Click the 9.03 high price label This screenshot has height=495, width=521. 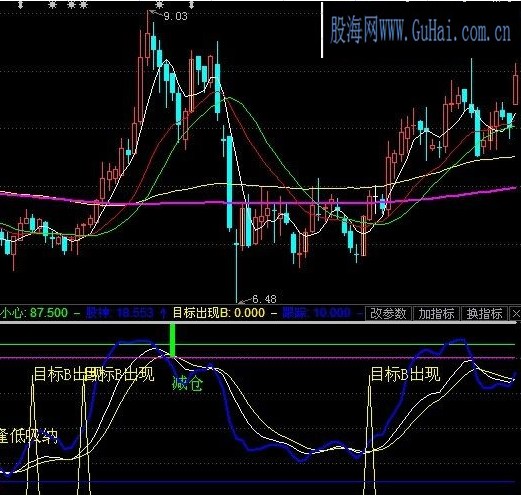click(176, 16)
